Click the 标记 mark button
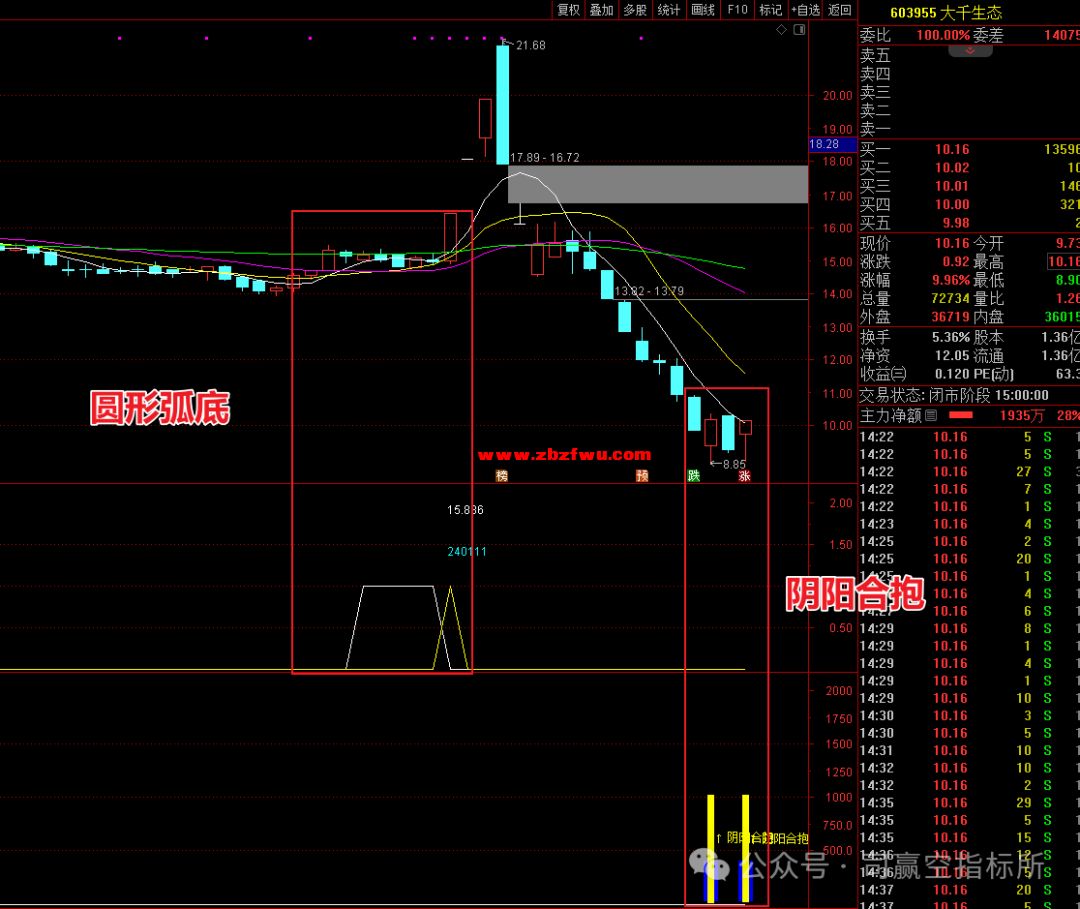 coord(771,10)
